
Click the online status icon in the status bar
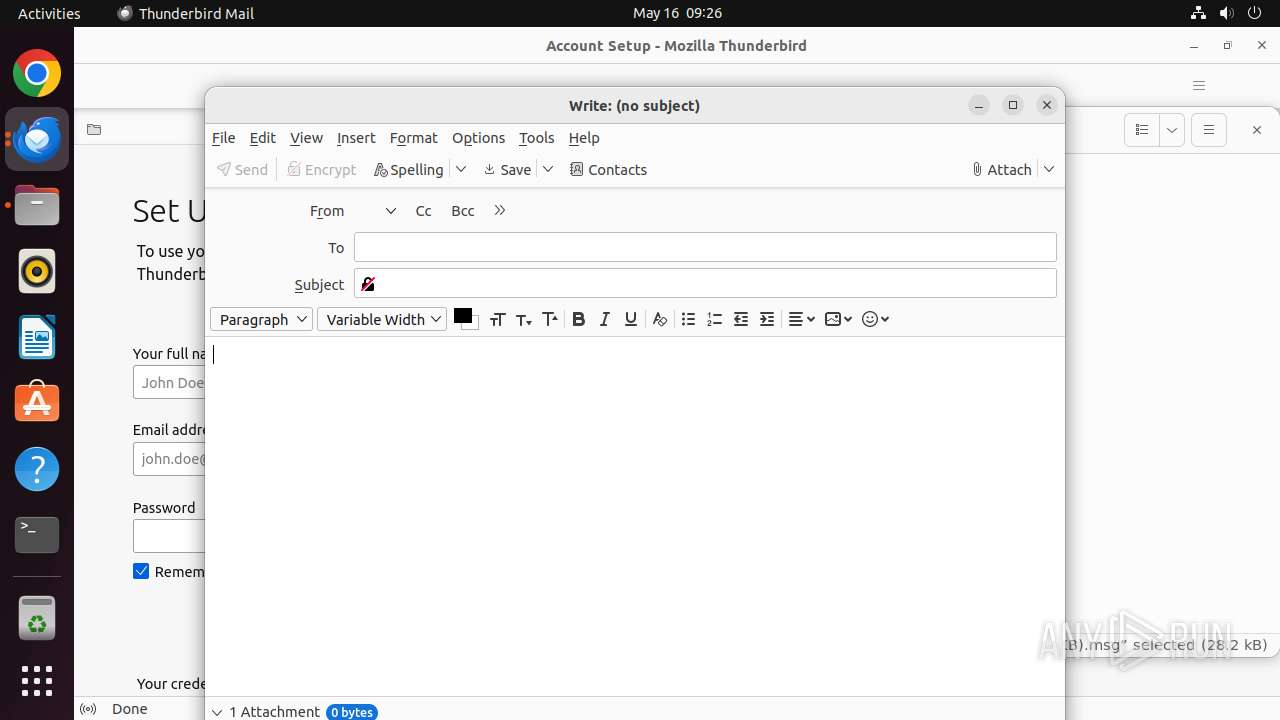(88, 709)
